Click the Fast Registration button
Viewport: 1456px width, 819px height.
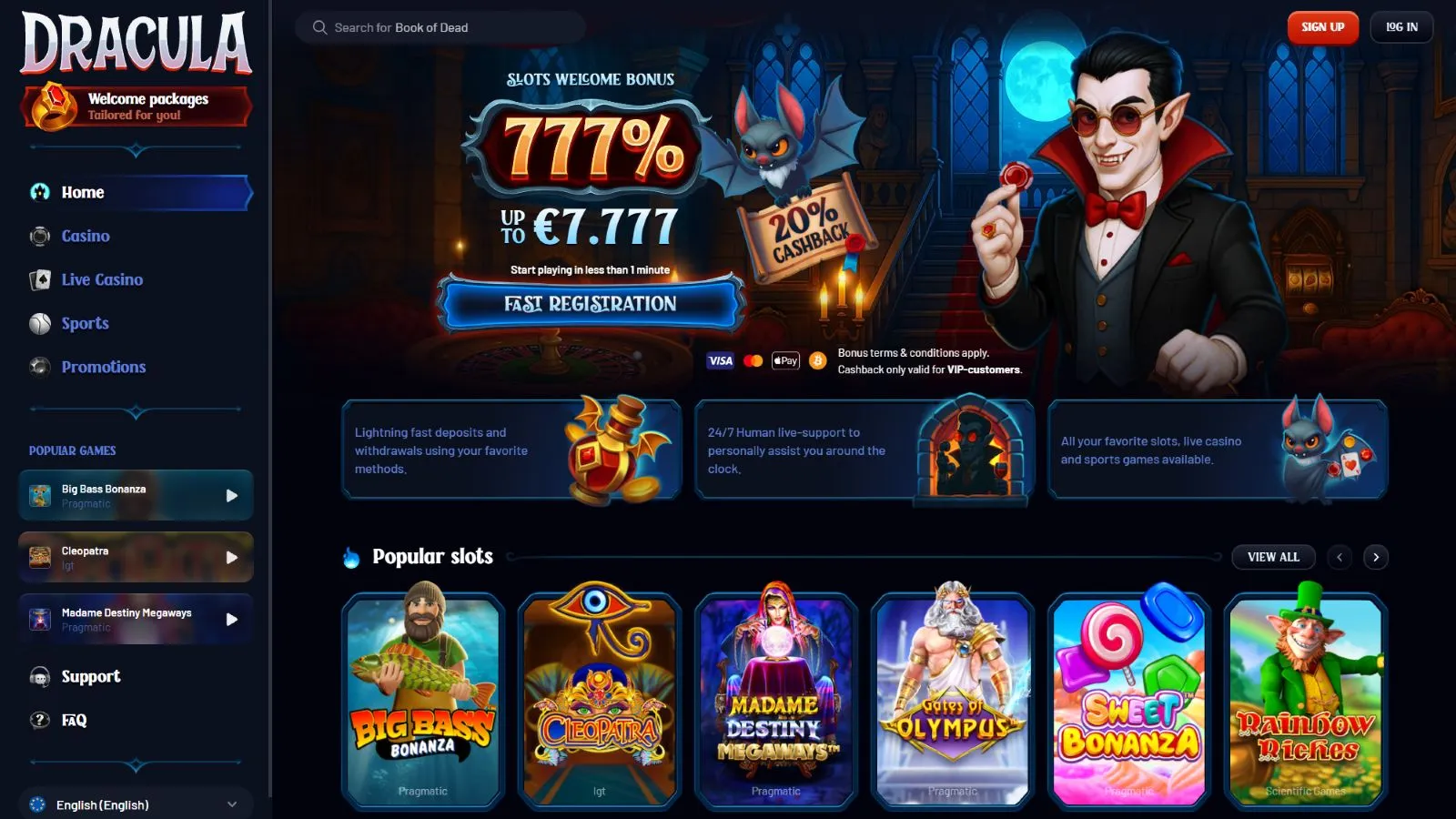point(591,304)
